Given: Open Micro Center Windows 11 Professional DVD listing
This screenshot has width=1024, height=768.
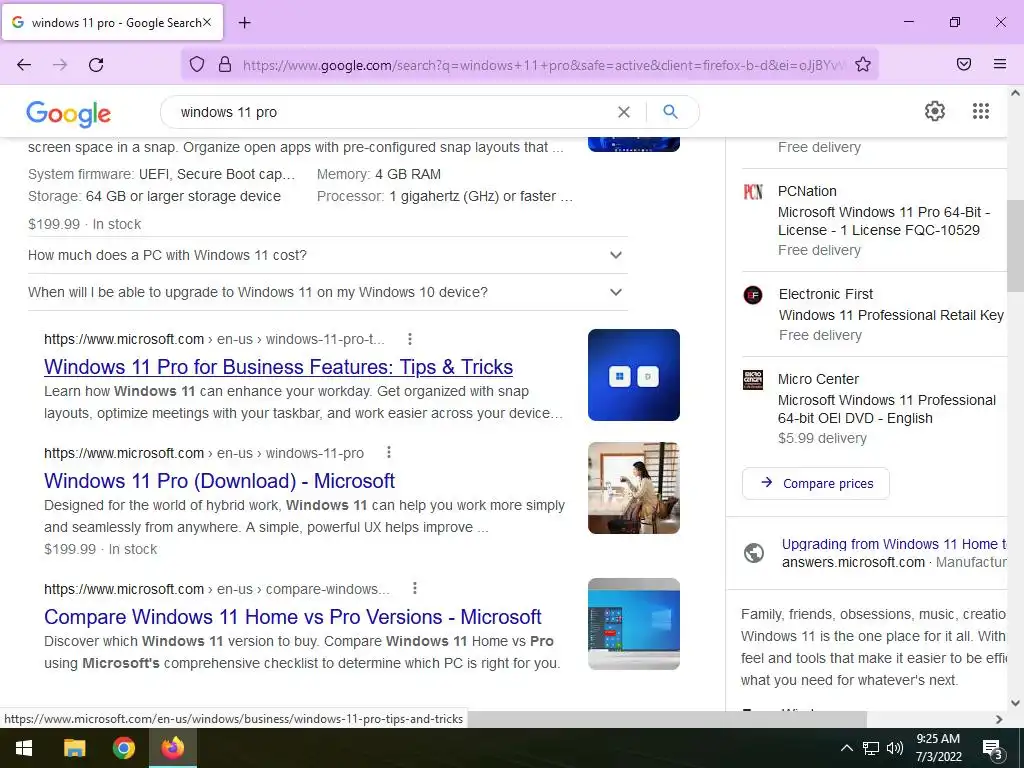Looking at the screenshot, I should [x=886, y=409].
